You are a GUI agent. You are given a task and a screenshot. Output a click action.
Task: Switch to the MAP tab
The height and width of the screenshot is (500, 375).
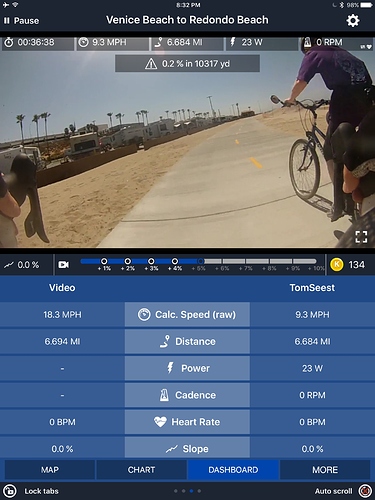(50, 470)
